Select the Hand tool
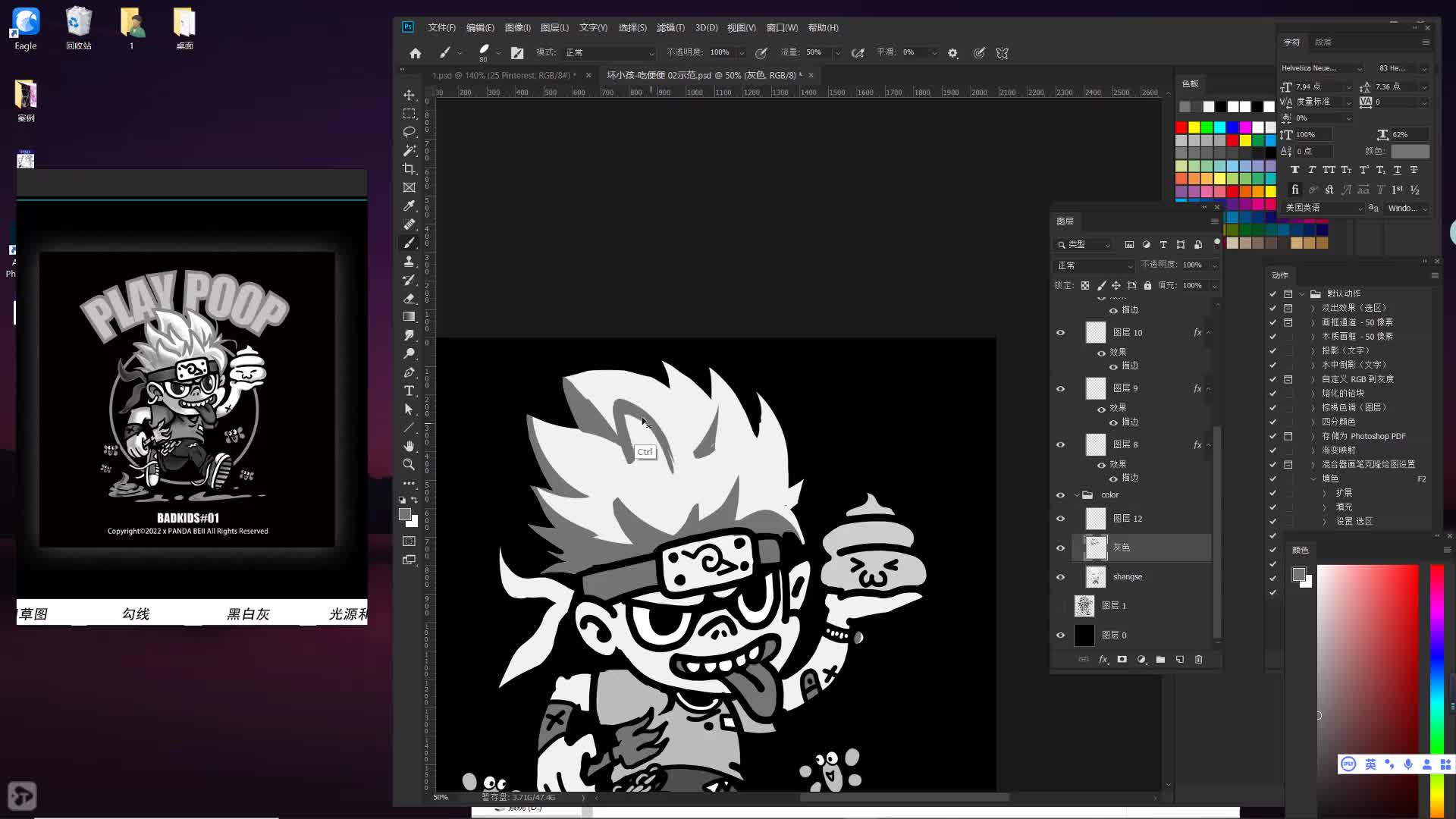1456x819 pixels. [409, 446]
